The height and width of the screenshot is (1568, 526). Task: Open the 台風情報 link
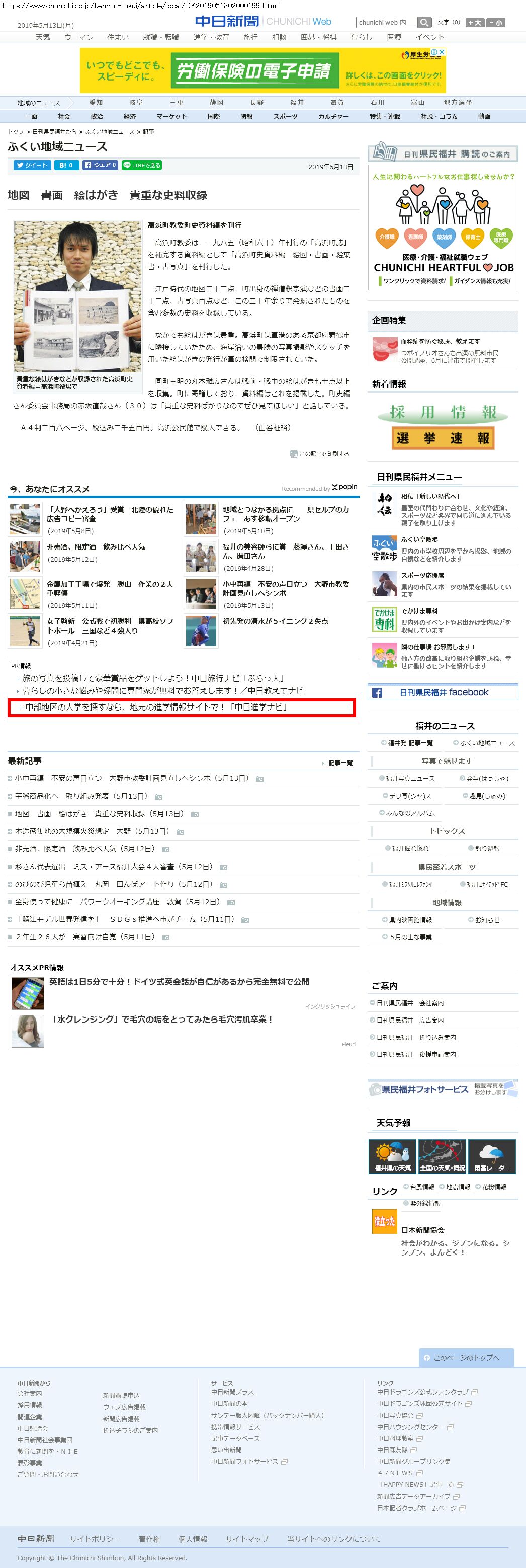(422, 1187)
